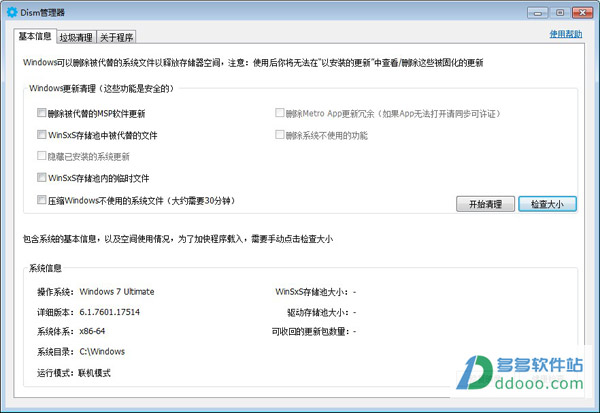Screen dimensions: 600x413
Task: Select the x86-64 architecture value
Action: [x=92, y=331]
